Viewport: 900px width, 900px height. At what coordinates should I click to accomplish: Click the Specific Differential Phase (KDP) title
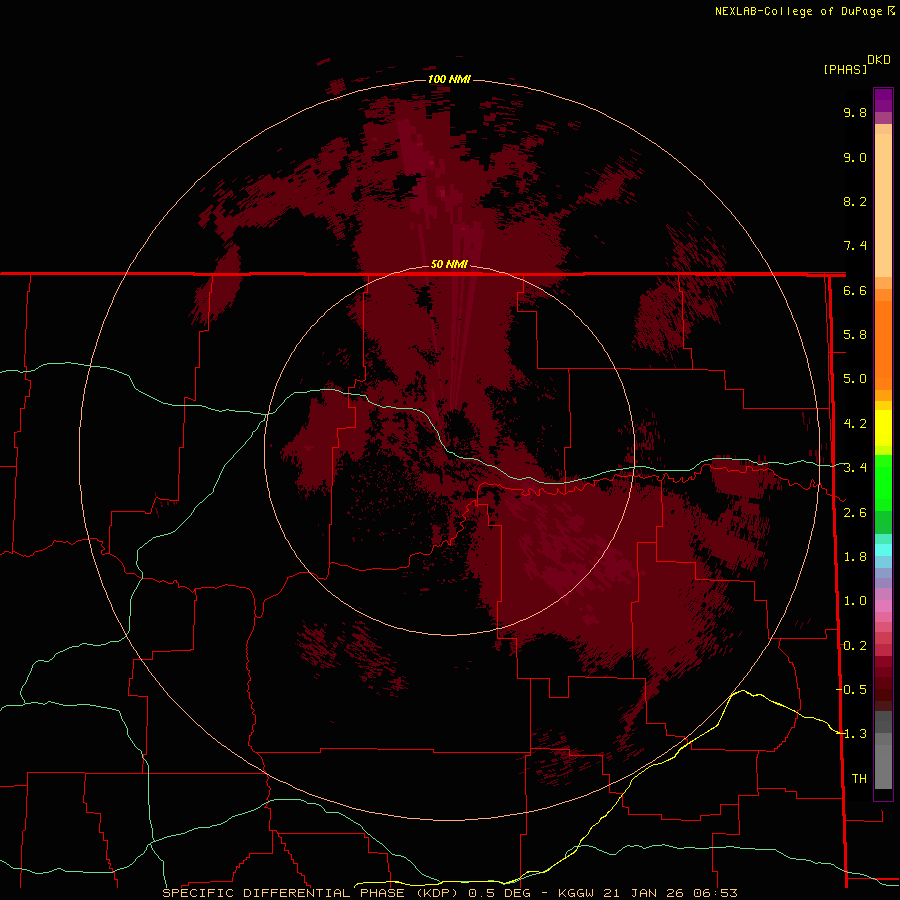[x=313, y=893]
